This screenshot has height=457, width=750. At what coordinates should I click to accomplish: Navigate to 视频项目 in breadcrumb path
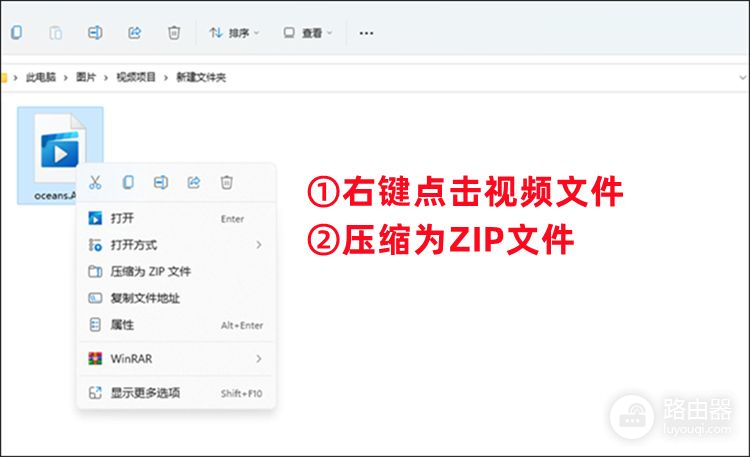coord(136,77)
